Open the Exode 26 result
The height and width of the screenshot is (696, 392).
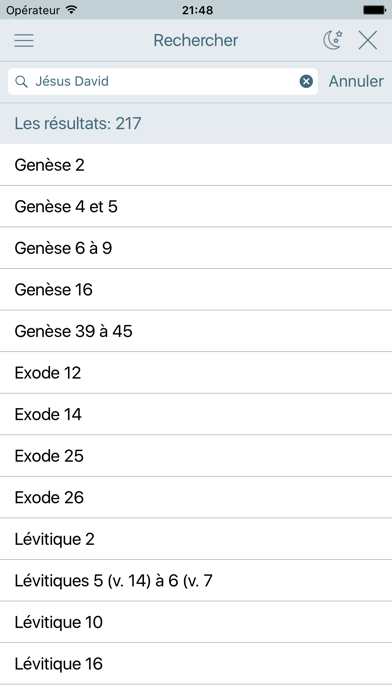tap(196, 498)
